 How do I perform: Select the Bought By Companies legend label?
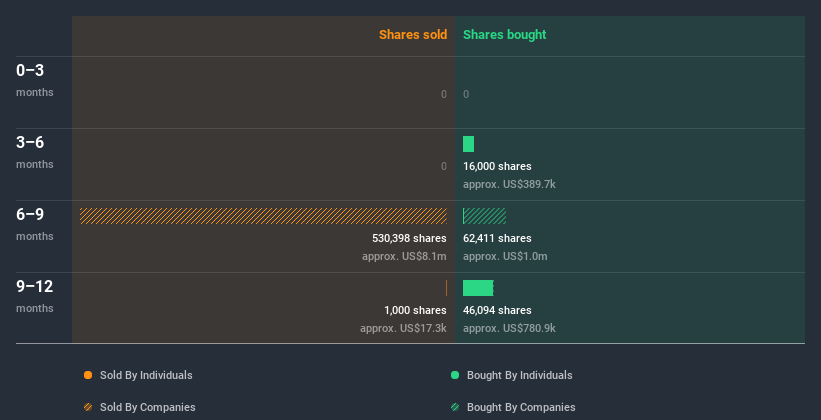click(x=521, y=407)
